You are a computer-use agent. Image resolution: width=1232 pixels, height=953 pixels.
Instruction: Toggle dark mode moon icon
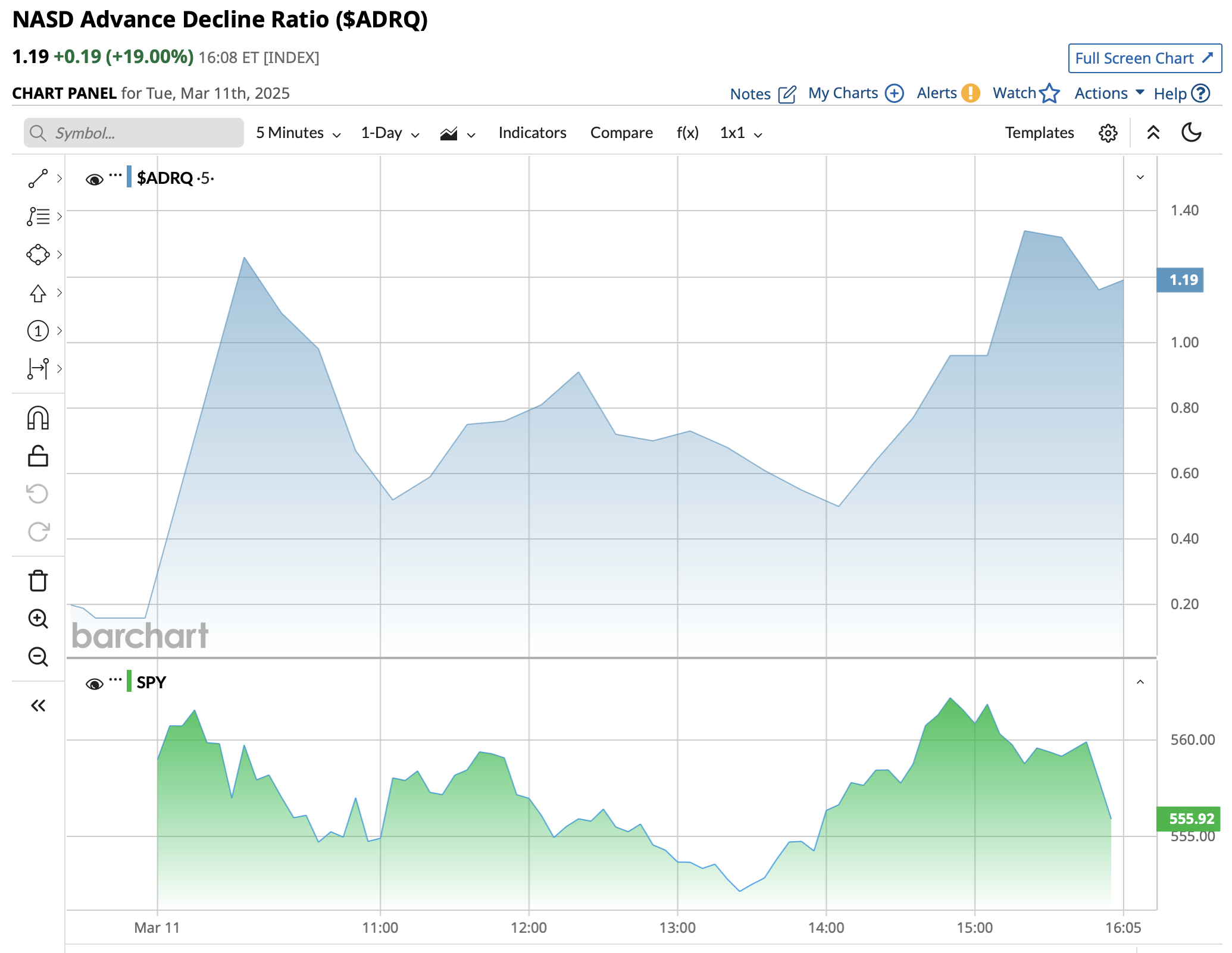pos(1191,133)
